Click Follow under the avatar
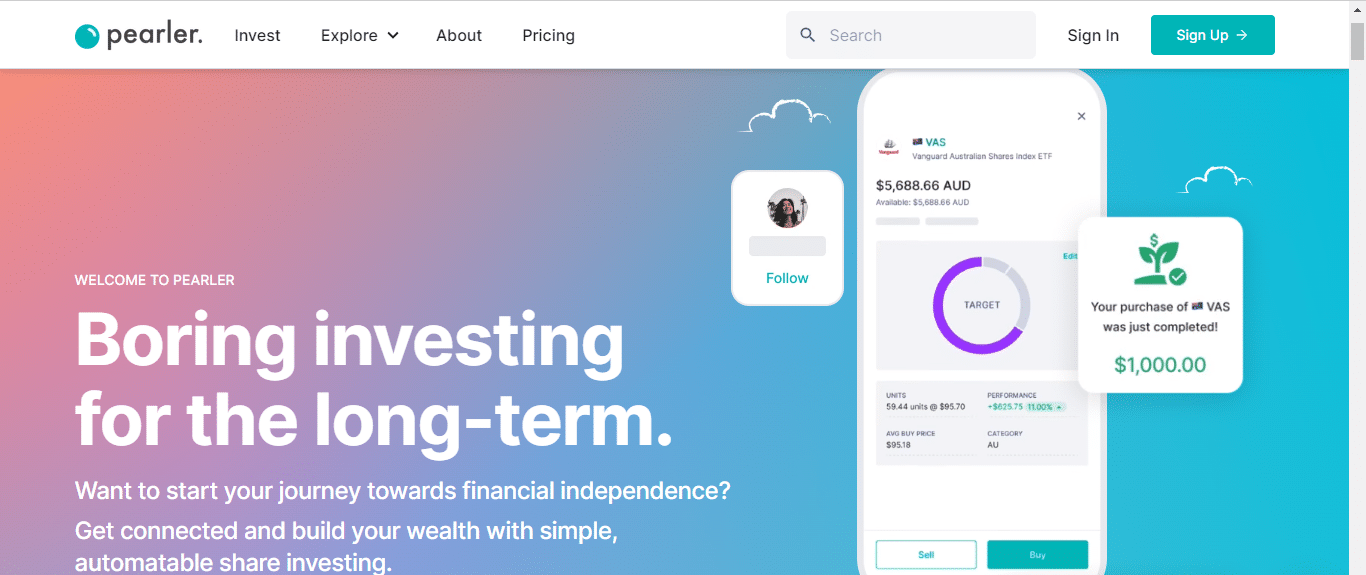The image size is (1366, 575). point(787,278)
